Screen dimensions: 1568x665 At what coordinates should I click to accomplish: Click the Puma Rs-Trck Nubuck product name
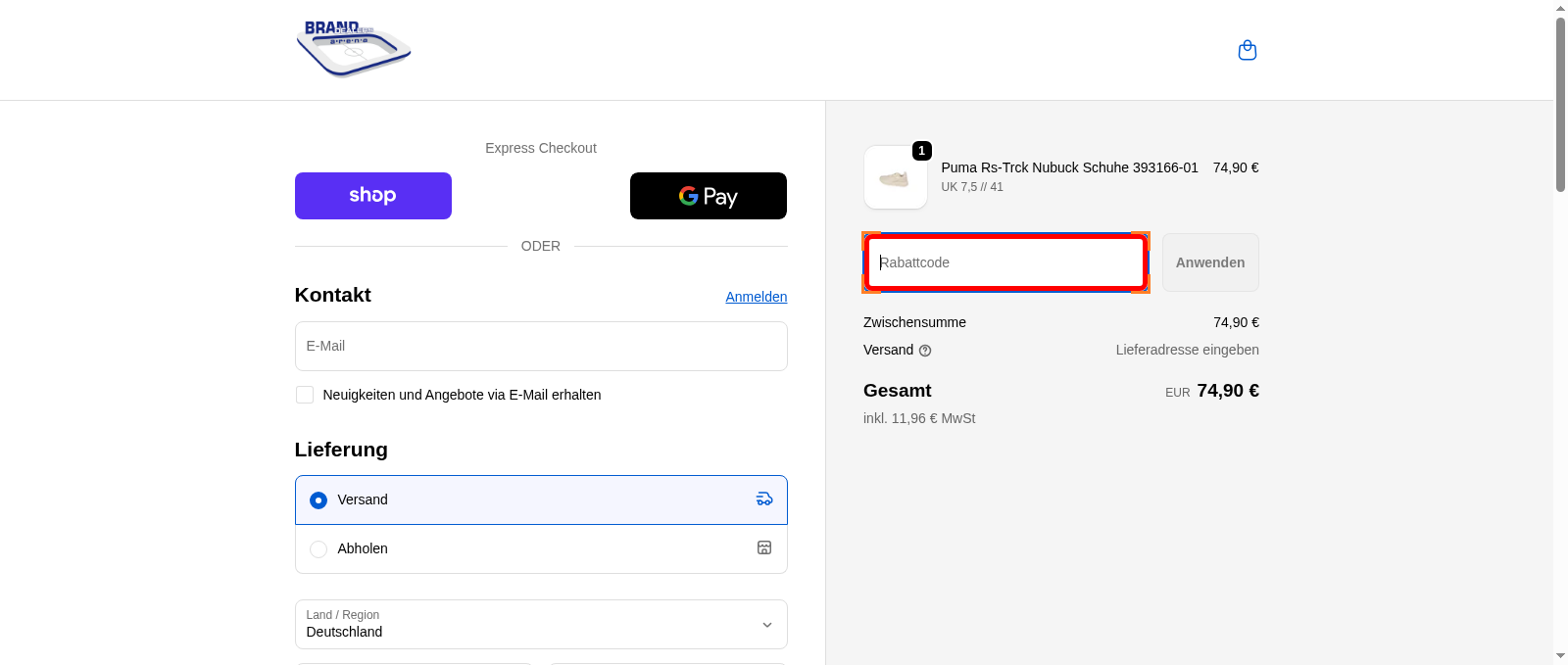coord(1069,167)
